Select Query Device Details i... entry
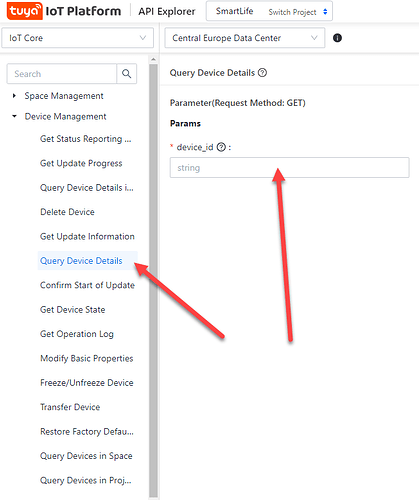The image size is (419, 500). point(87,188)
